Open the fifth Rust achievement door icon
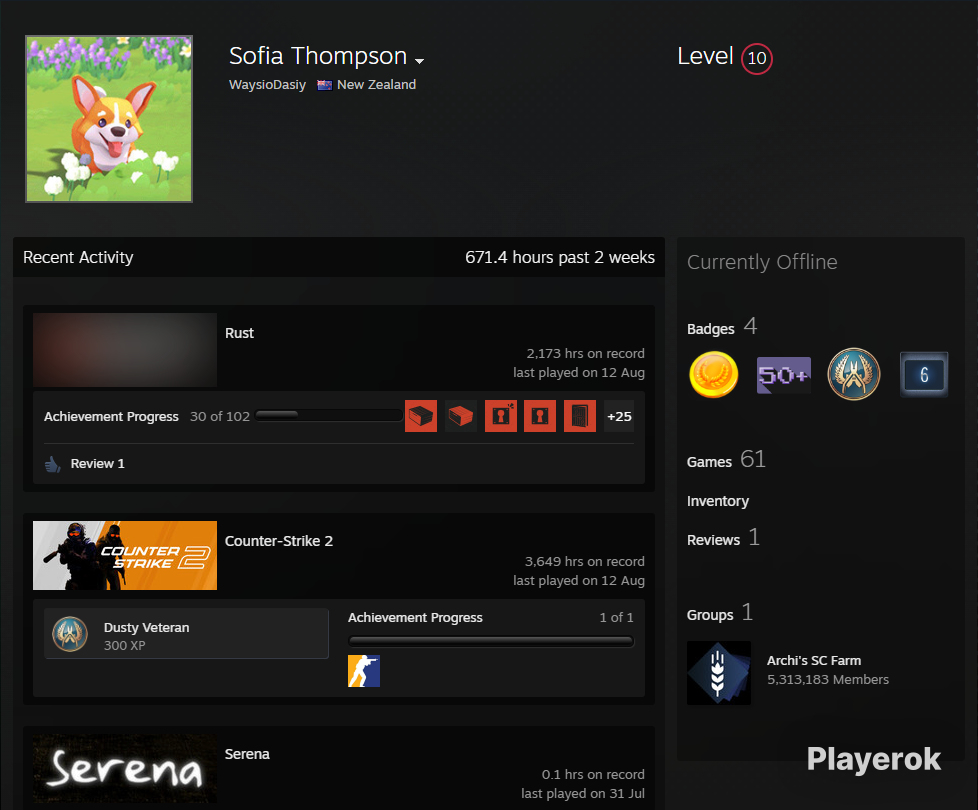Image resolution: width=978 pixels, height=810 pixels. [x=580, y=416]
